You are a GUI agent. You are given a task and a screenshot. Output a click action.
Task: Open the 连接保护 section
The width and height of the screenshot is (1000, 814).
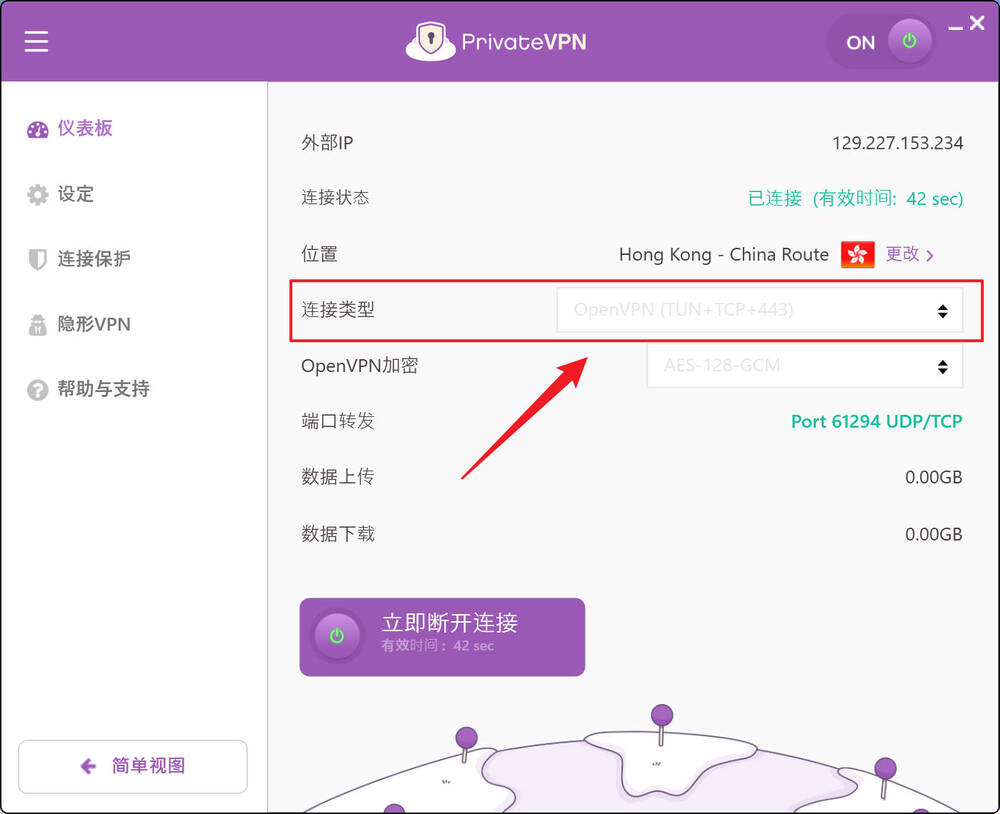pos(79,258)
